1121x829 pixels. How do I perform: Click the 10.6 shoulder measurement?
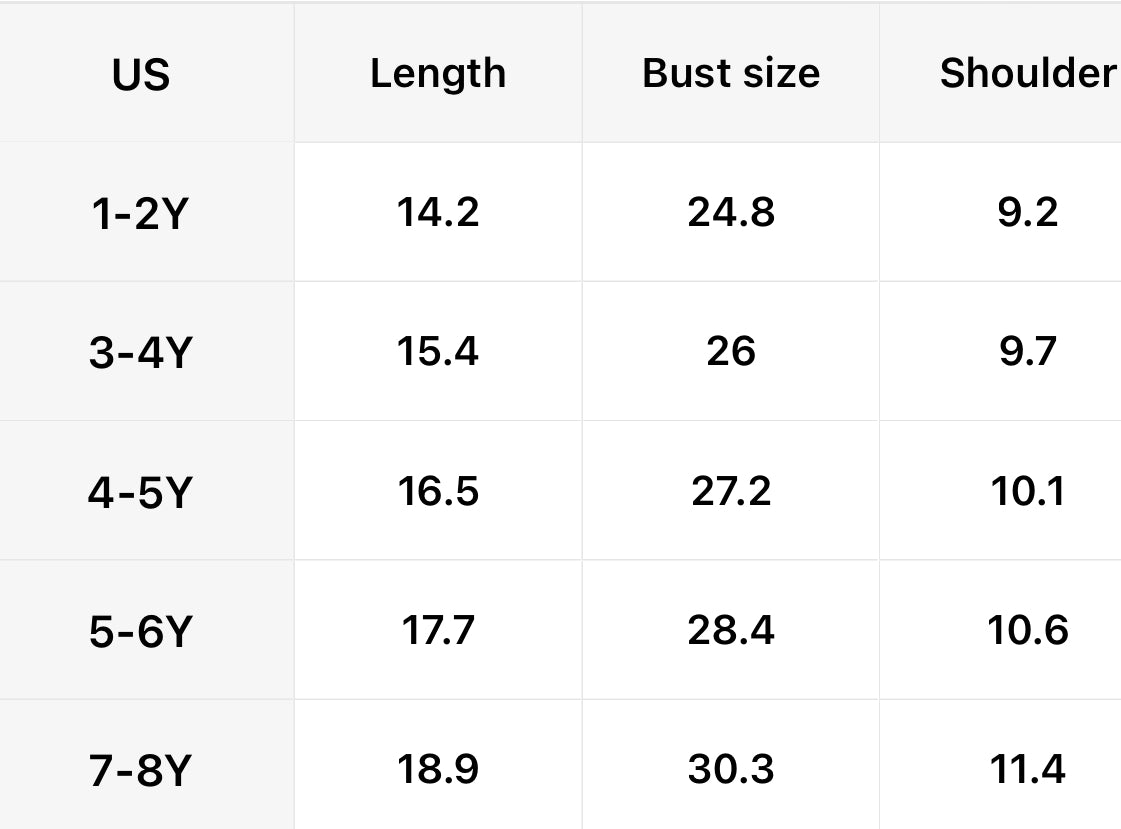click(1028, 630)
